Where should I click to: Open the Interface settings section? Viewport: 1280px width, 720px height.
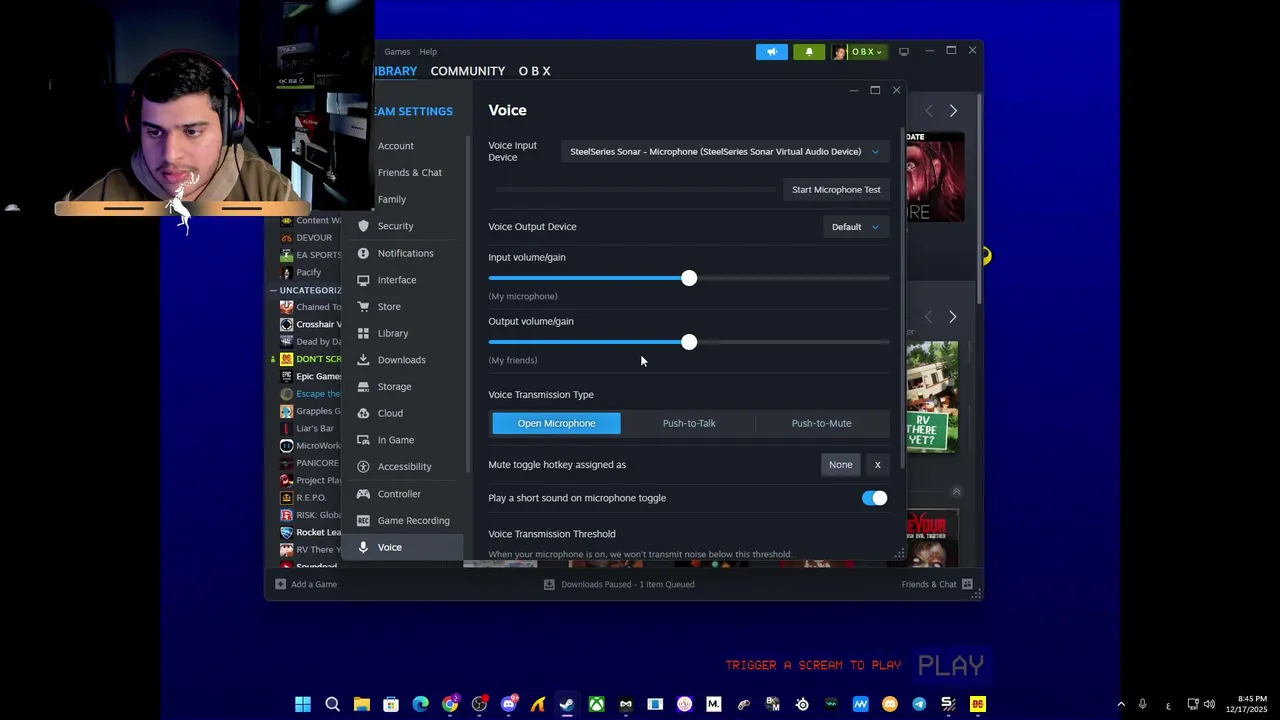[x=404, y=280]
